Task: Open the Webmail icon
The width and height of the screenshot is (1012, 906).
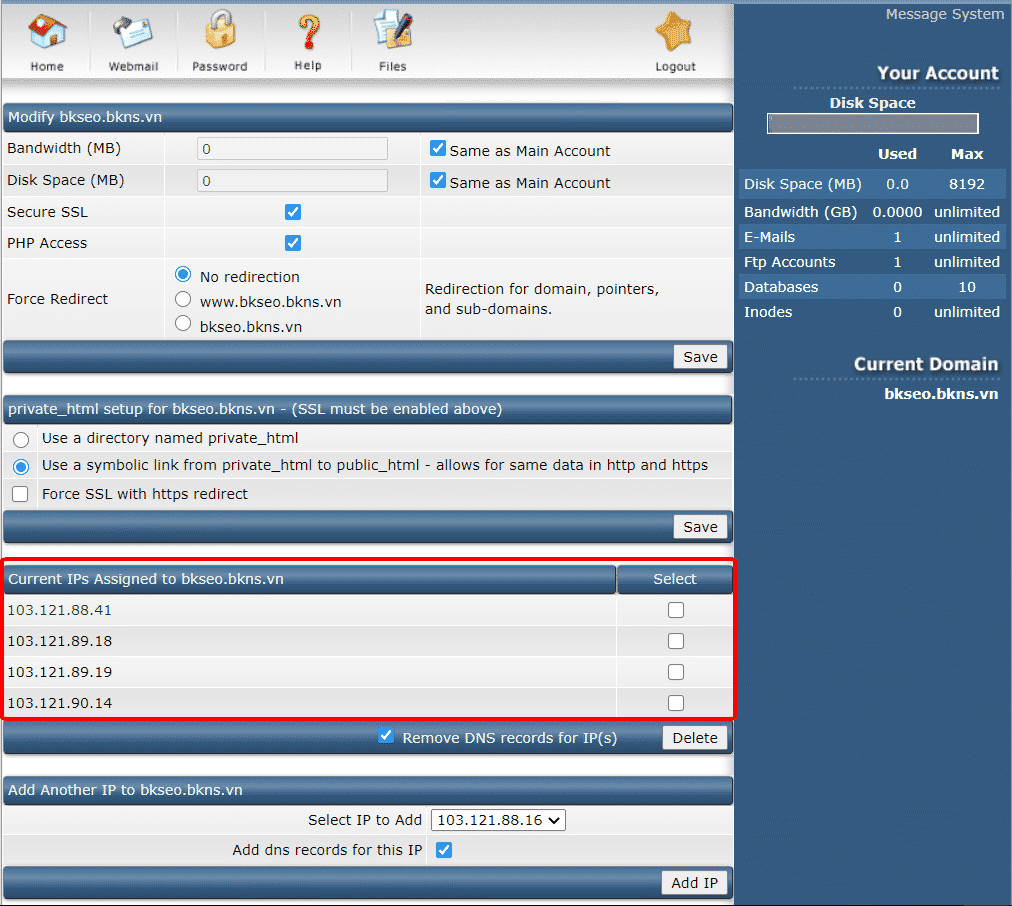Action: pyautogui.click(x=133, y=32)
